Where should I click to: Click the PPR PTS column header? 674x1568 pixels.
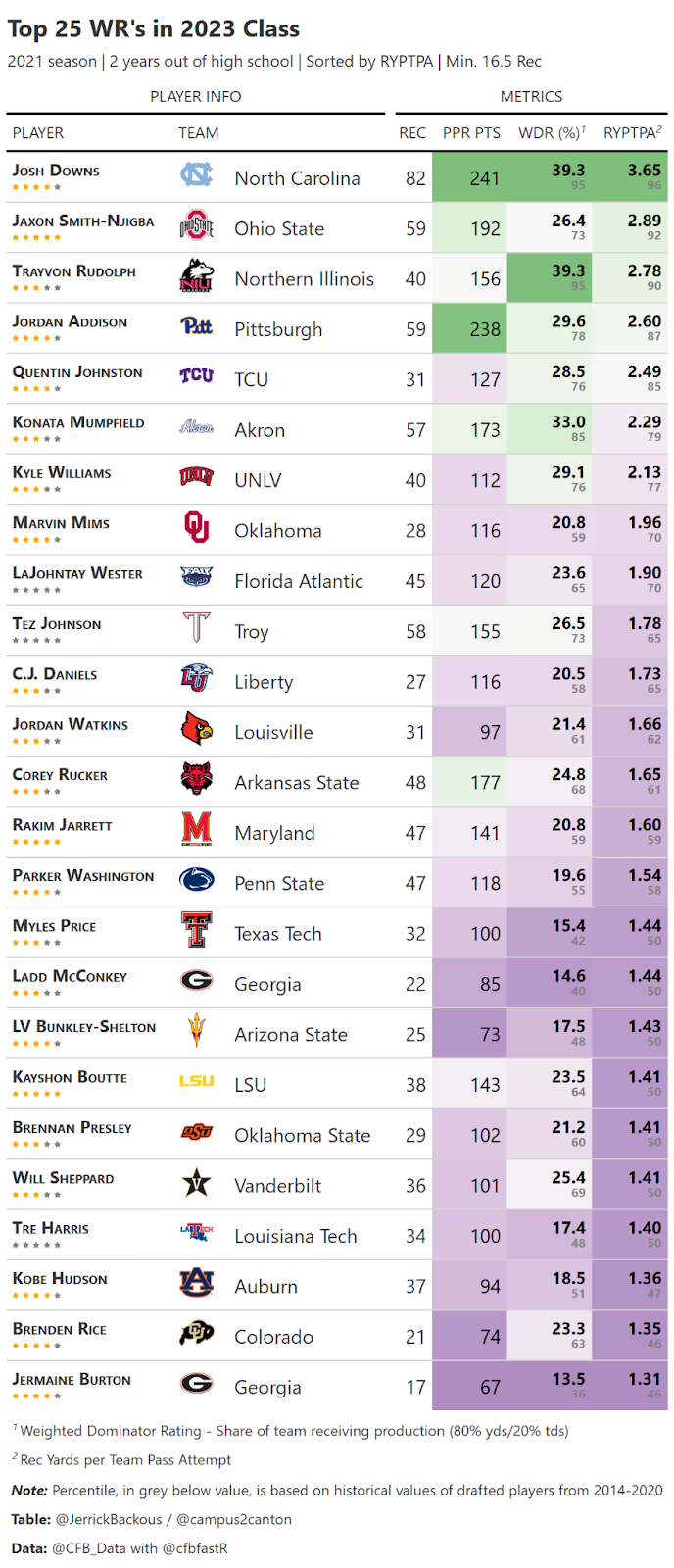point(471,133)
